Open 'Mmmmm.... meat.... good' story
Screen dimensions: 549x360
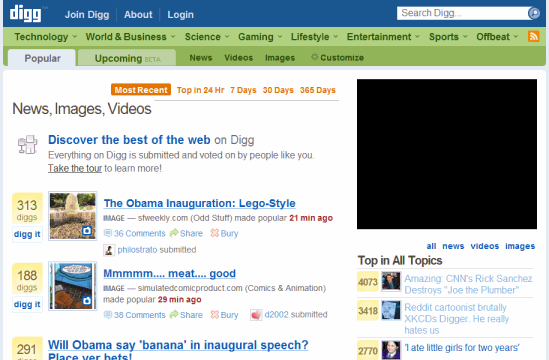(x=169, y=273)
